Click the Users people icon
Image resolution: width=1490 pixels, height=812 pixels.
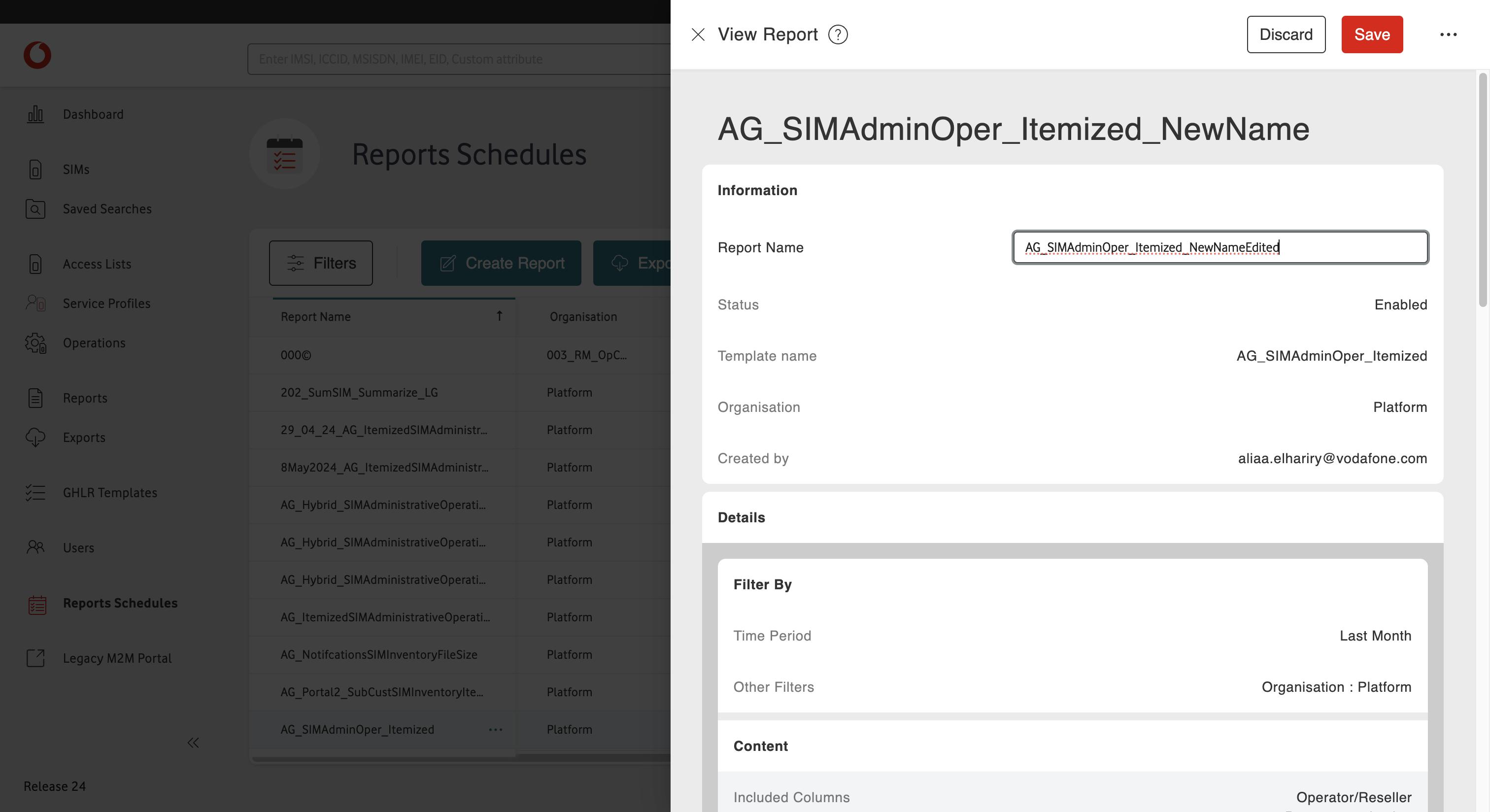click(35, 547)
